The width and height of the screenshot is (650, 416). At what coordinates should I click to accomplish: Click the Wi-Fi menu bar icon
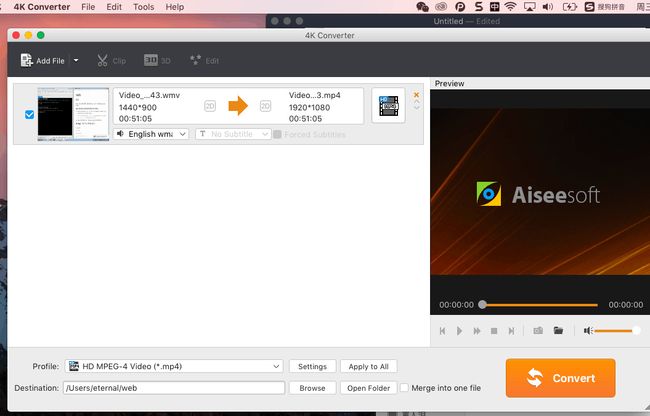tap(511, 7)
